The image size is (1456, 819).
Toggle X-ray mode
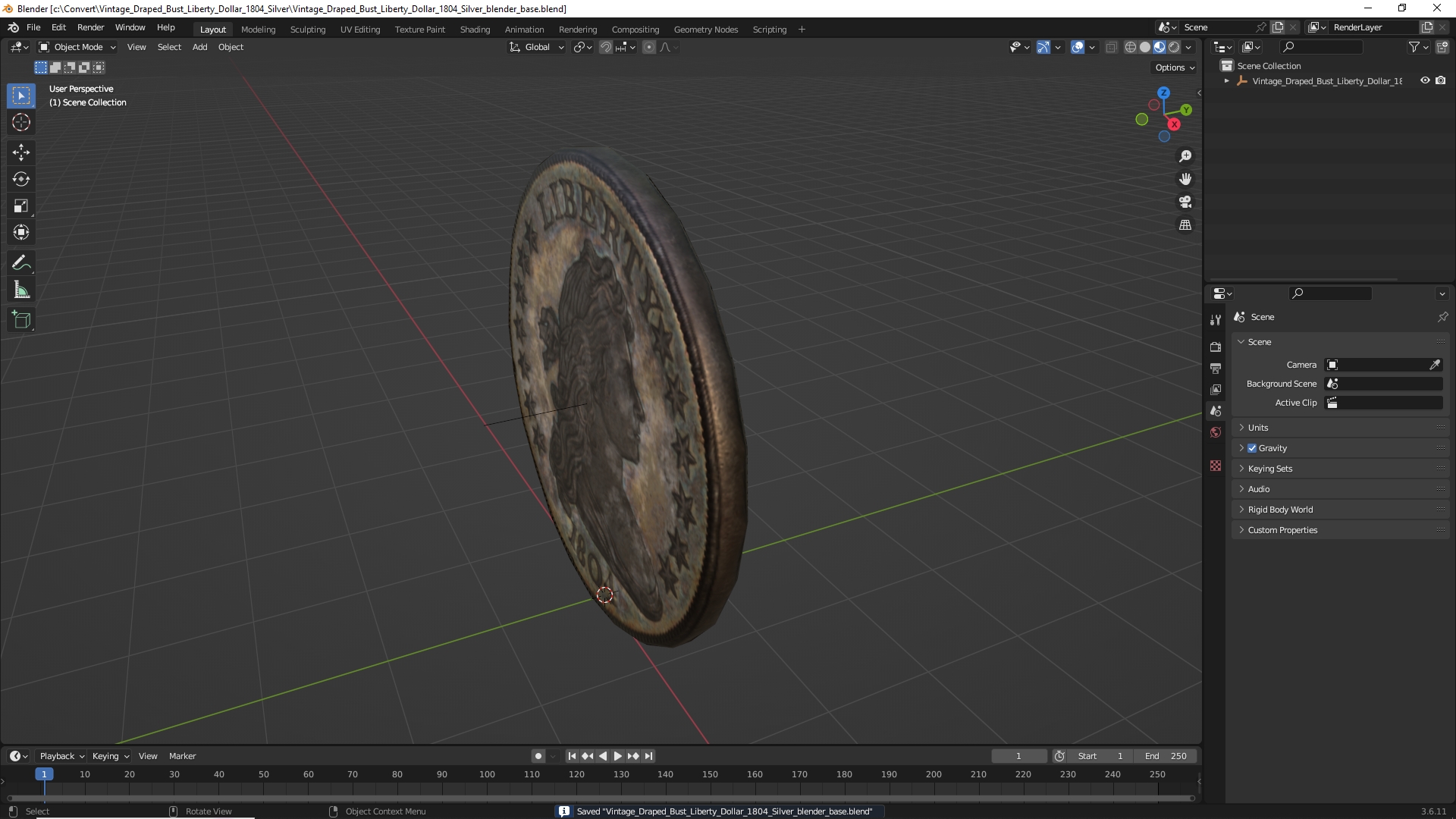point(1112,47)
